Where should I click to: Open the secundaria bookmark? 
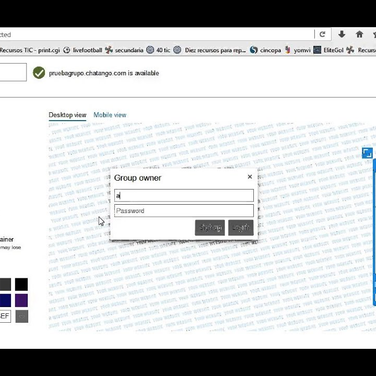tap(124, 50)
